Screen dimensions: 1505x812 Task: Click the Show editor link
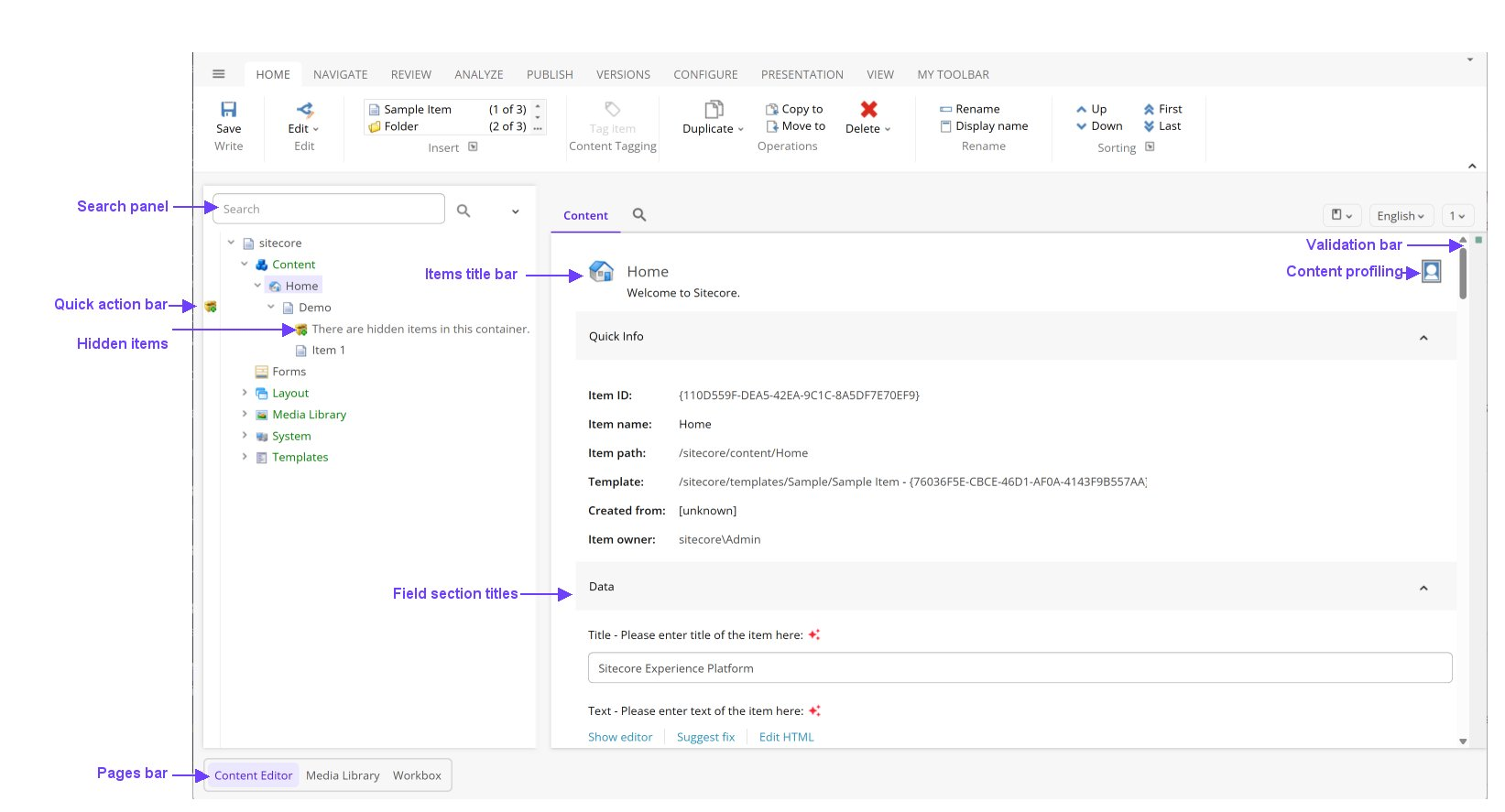pos(620,737)
